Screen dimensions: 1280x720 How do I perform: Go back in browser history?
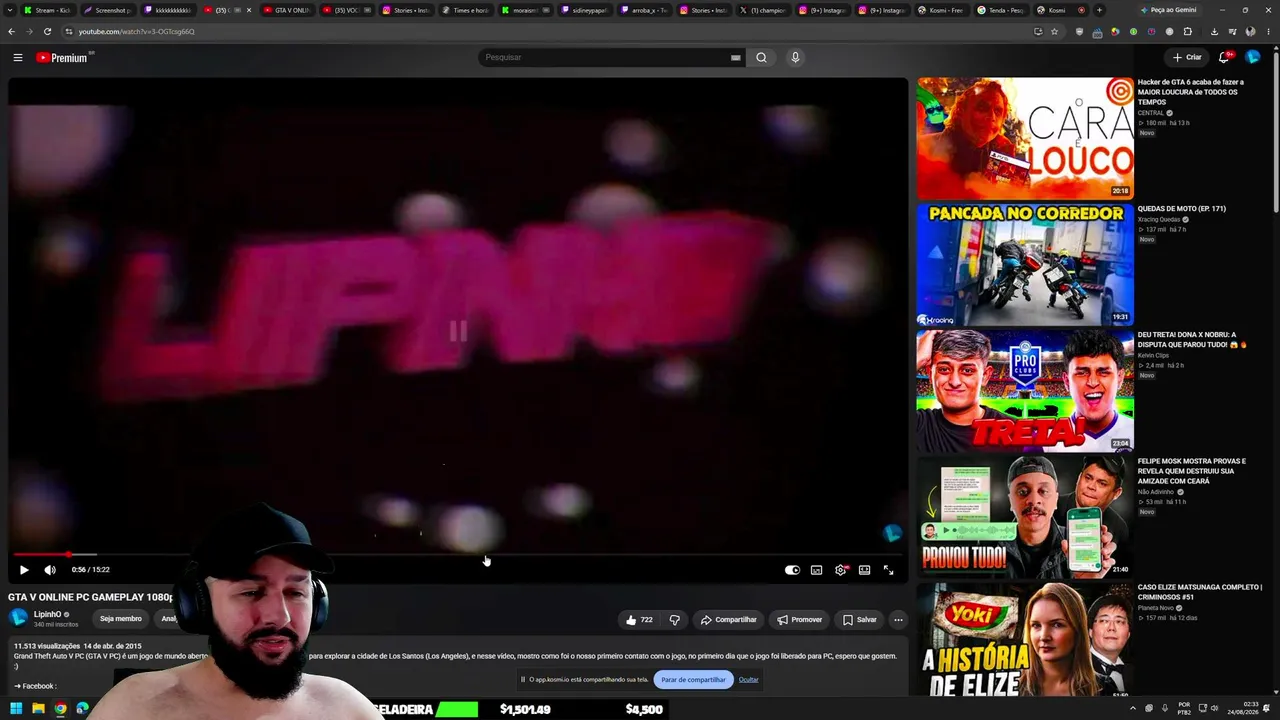pos(11,31)
